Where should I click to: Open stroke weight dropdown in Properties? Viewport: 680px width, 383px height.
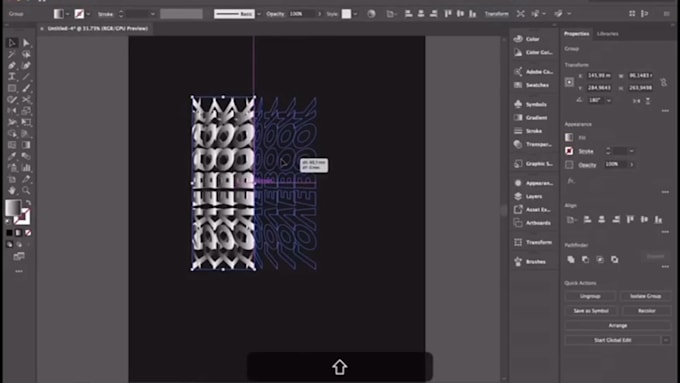(x=631, y=151)
